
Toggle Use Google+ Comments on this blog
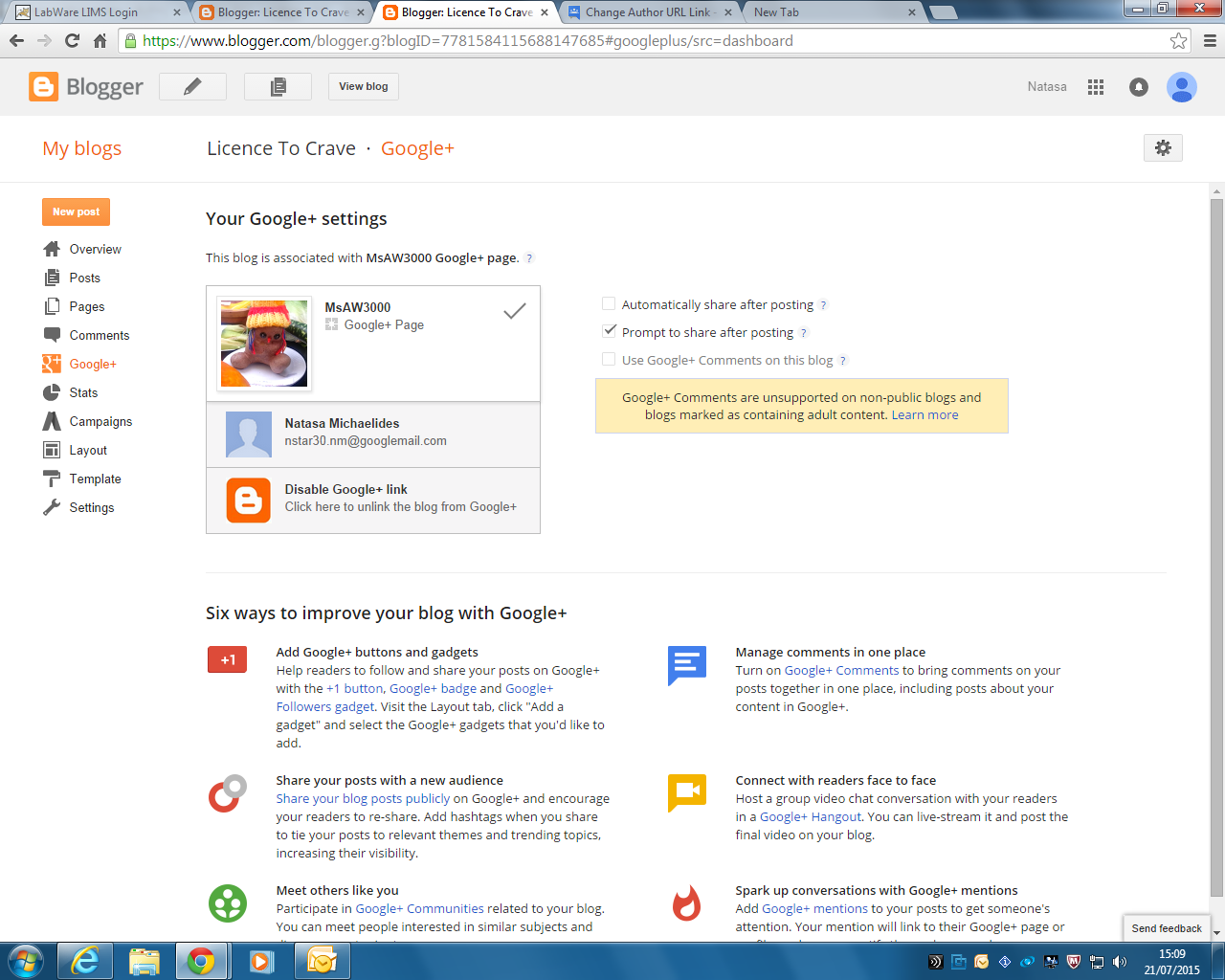(x=608, y=359)
